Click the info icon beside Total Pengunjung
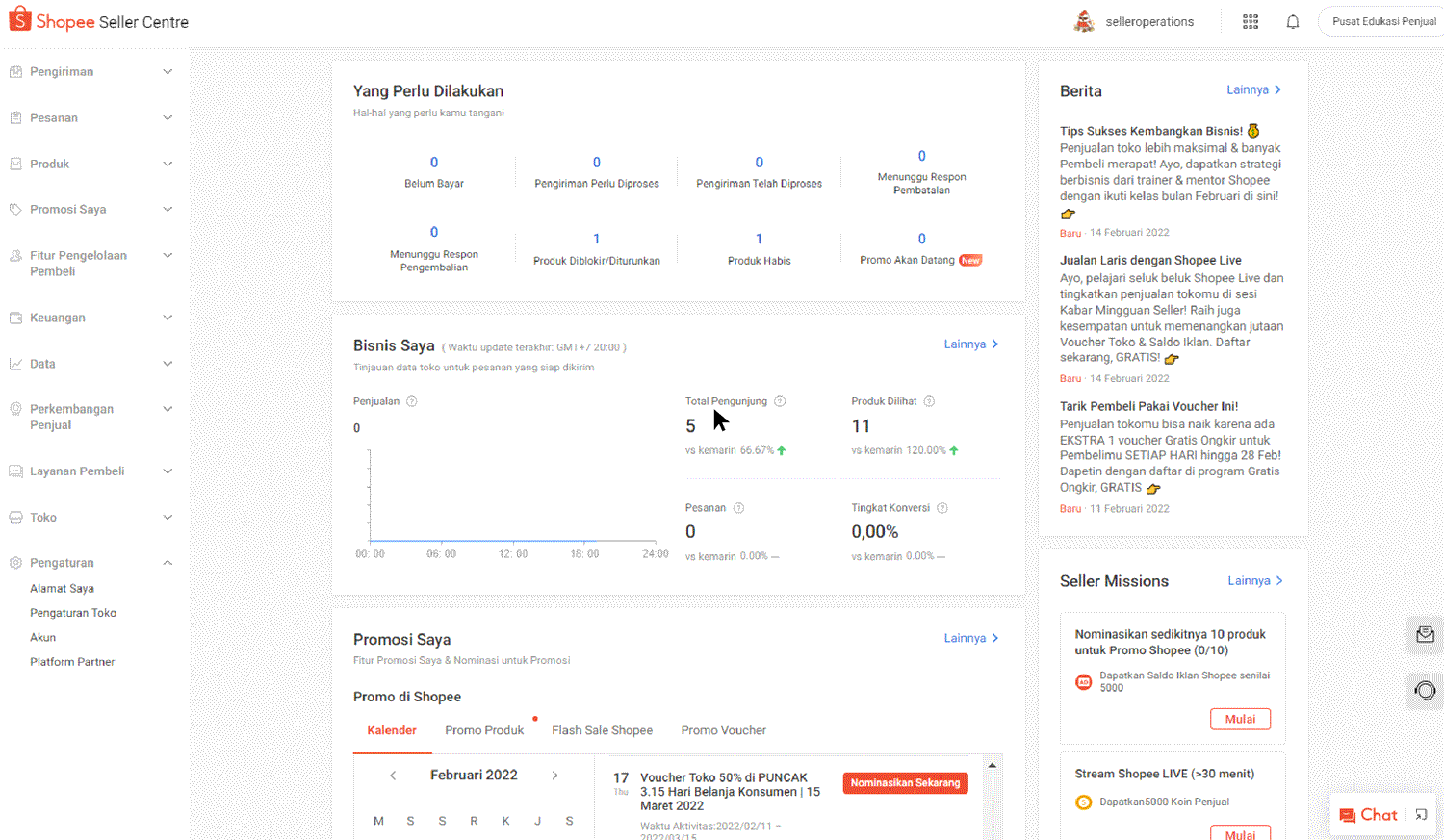The image size is (1444, 840). click(780, 401)
